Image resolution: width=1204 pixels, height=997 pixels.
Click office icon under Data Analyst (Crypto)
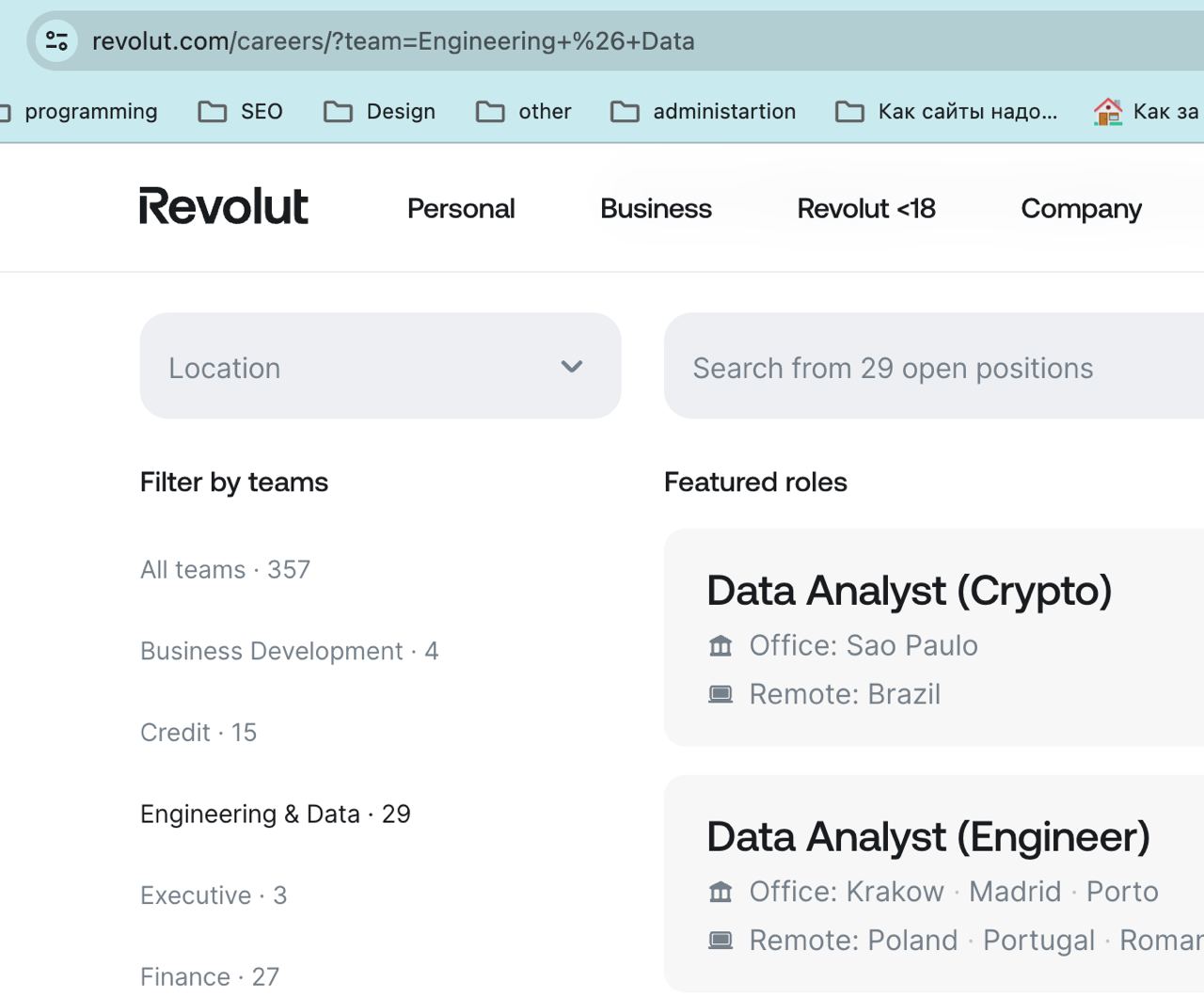(x=721, y=645)
